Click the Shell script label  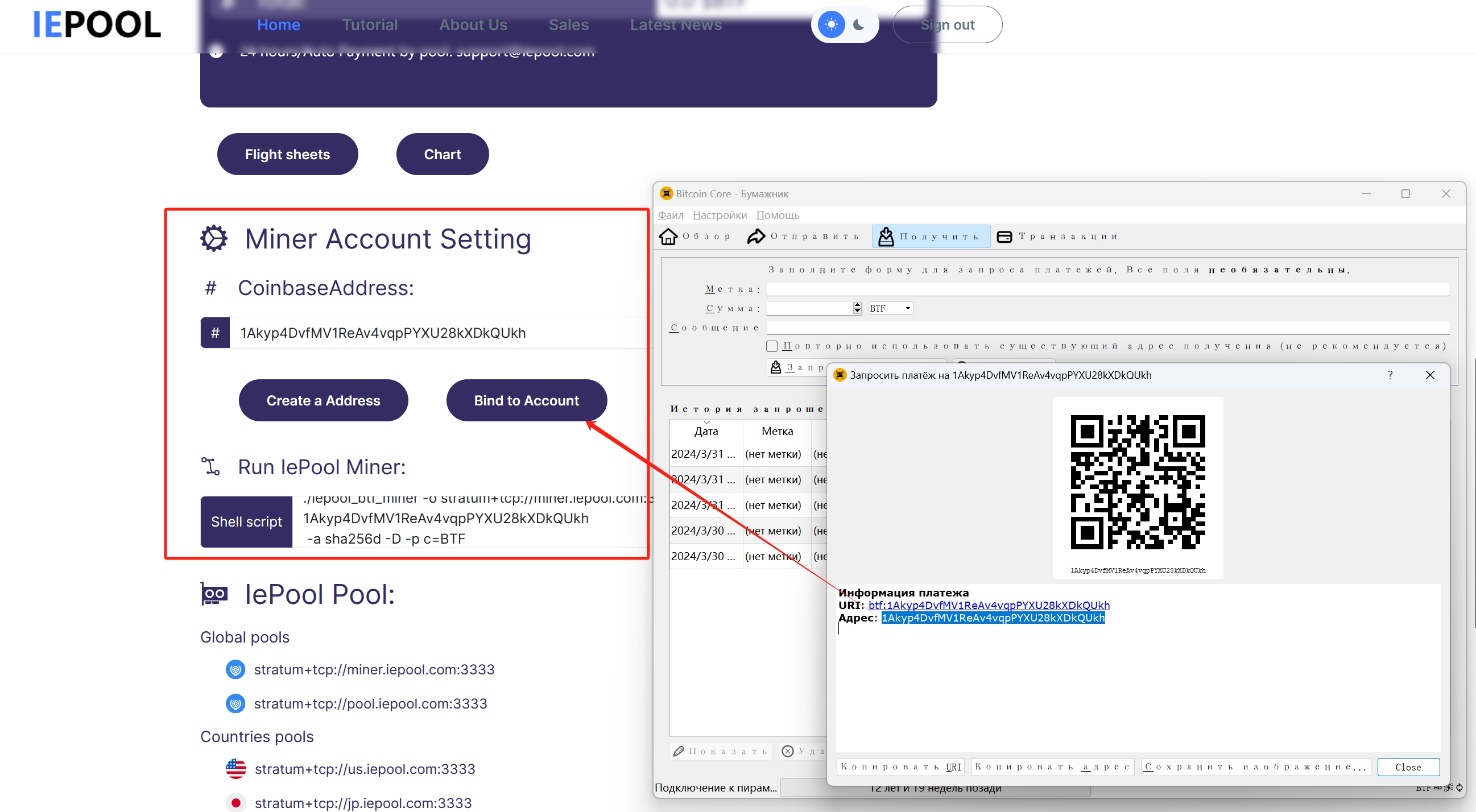pyautogui.click(x=246, y=521)
